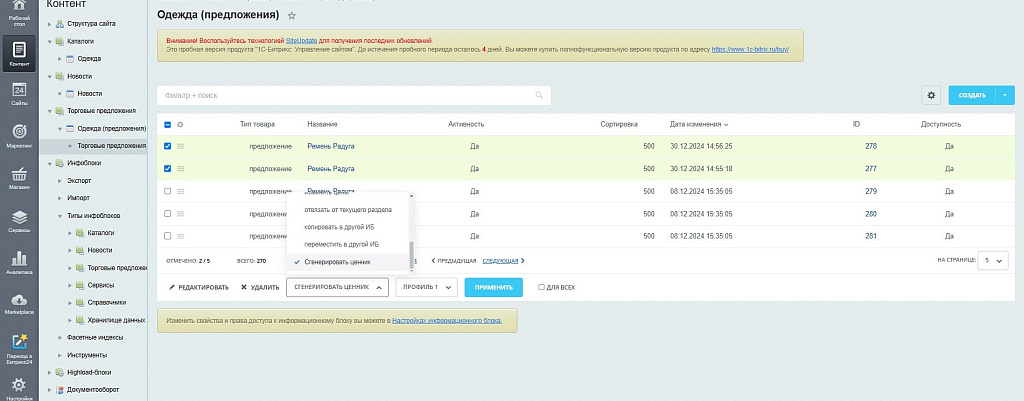Uncheck the row with ID 278

coord(167,146)
